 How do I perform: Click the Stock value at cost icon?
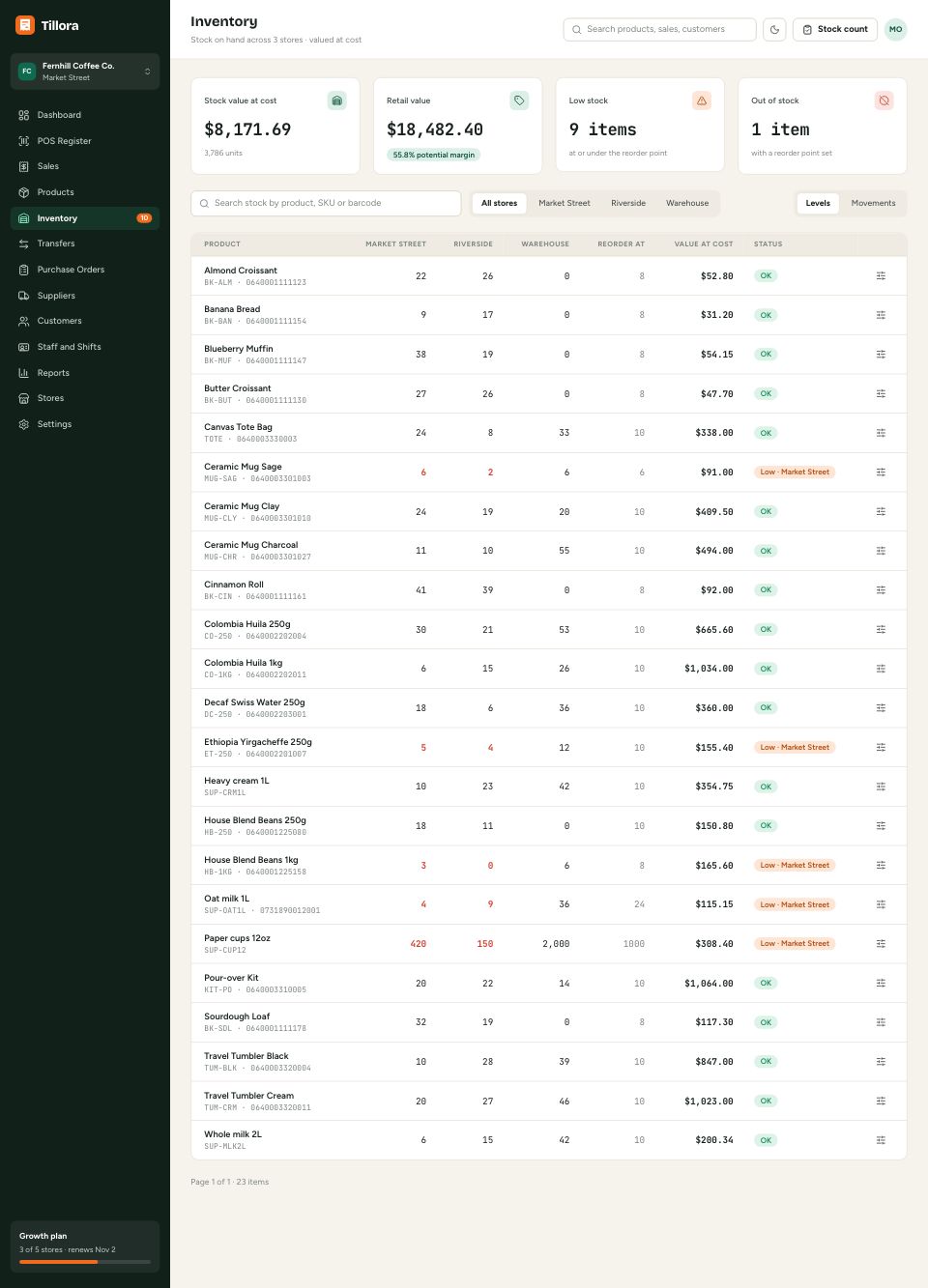(x=336, y=100)
